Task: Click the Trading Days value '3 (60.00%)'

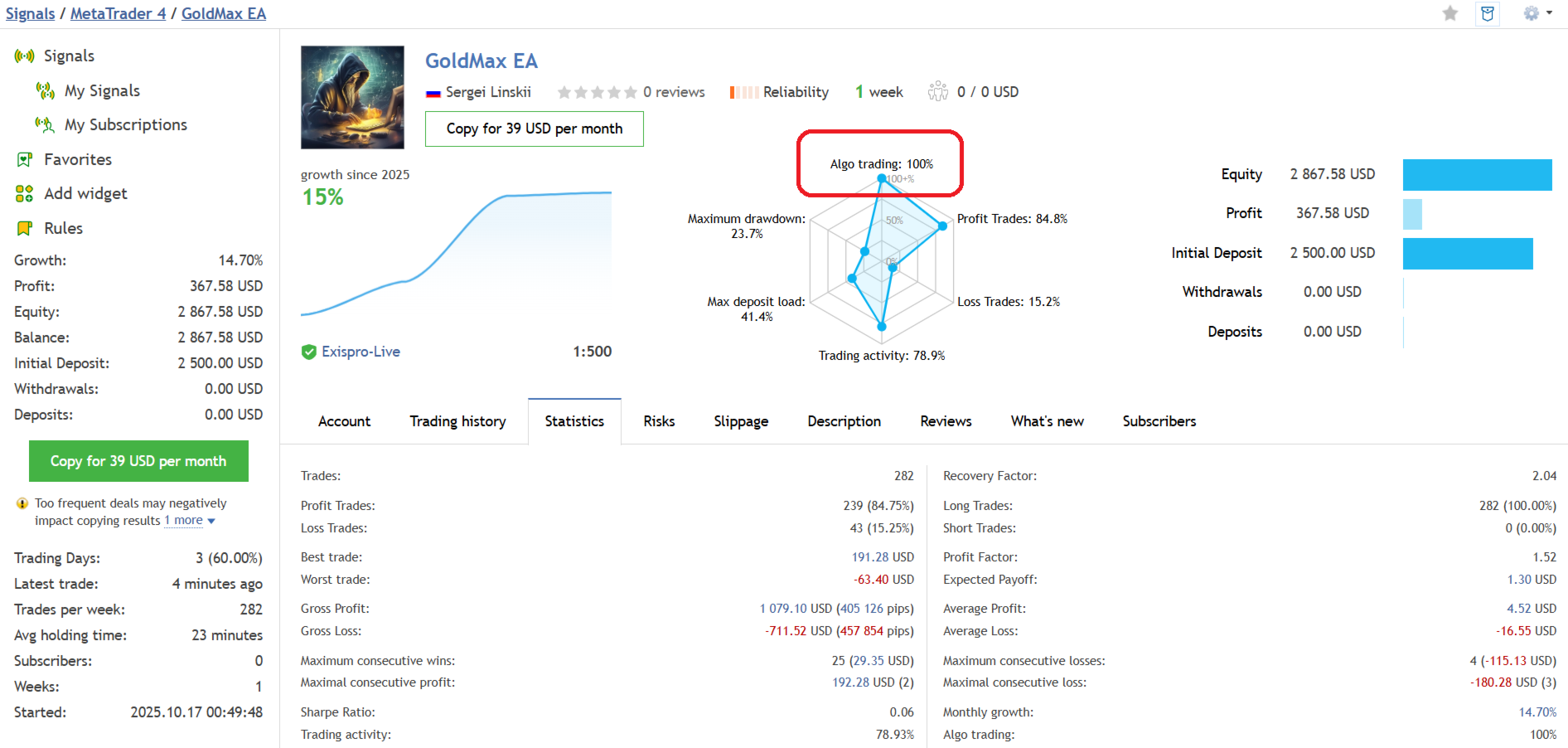Action: coord(229,558)
